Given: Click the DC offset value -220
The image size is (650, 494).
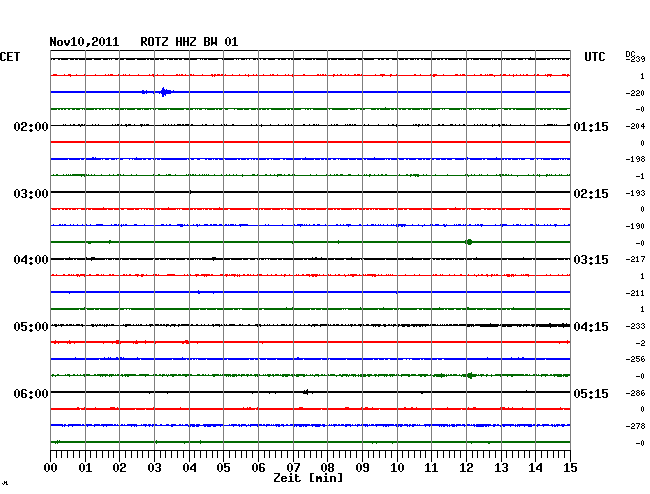Looking at the screenshot, I should 635,93.
